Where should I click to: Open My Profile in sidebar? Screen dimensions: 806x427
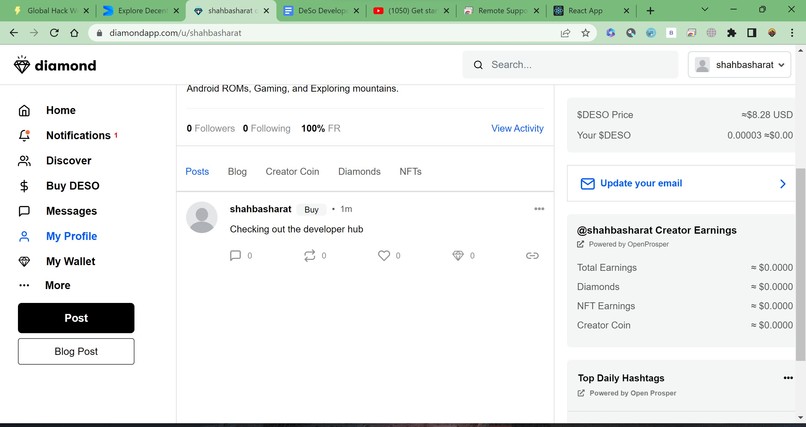(58, 236)
